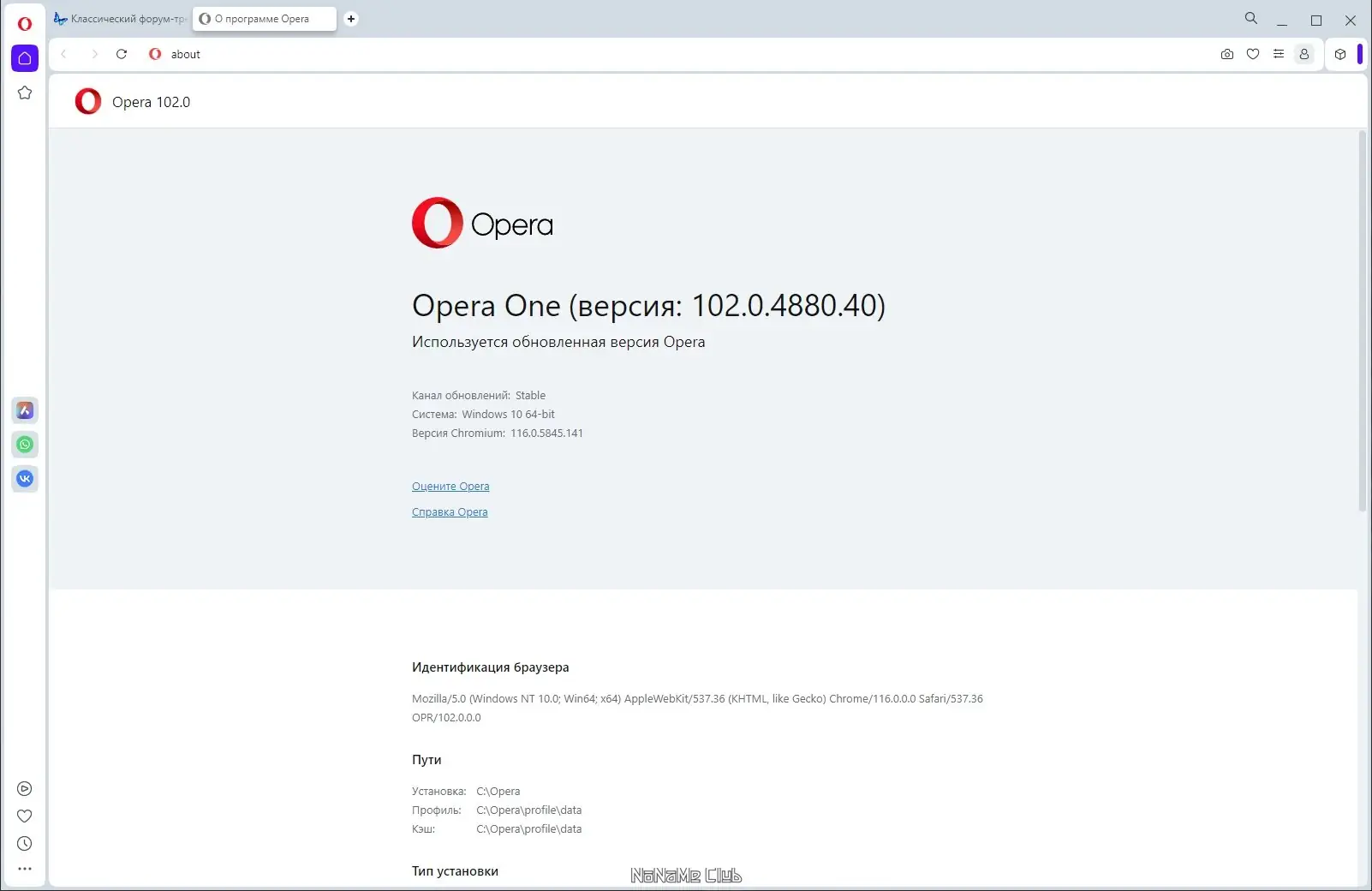Go forward to the next page
1372x891 pixels.
[x=94, y=54]
